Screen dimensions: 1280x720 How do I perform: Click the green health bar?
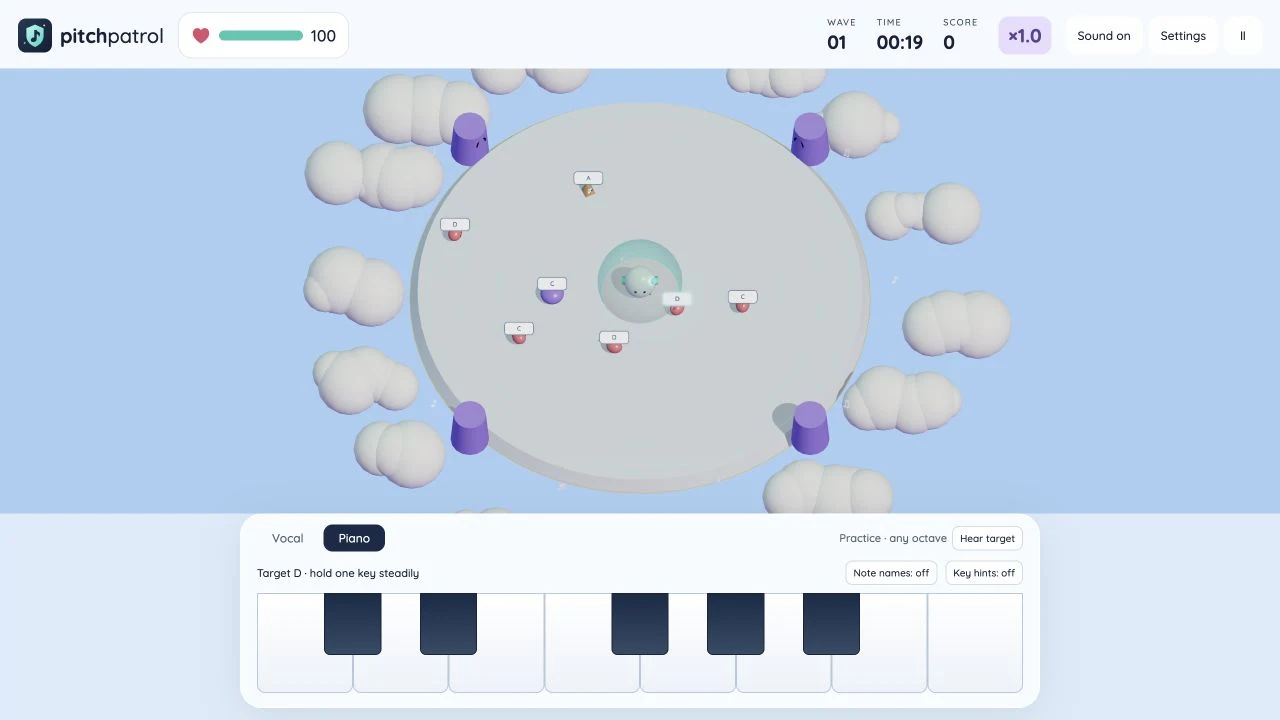[x=261, y=36]
